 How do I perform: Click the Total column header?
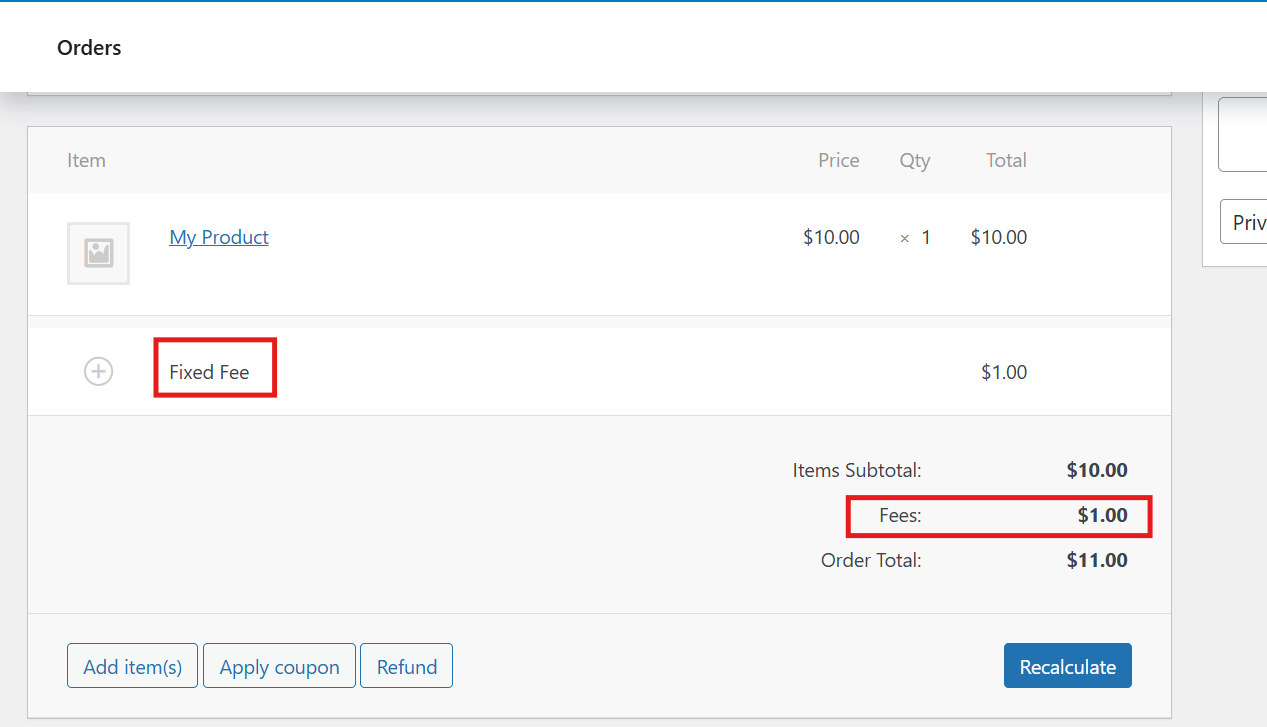pyautogui.click(x=1006, y=159)
